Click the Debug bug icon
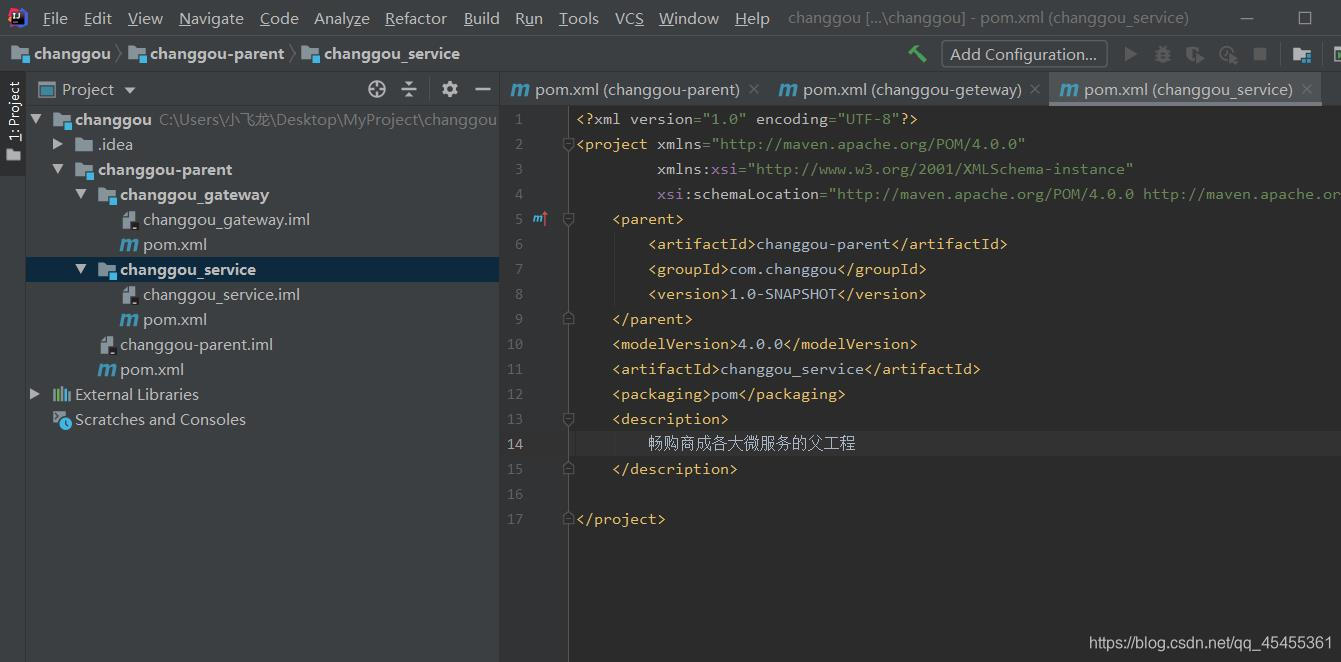 pyautogui.click(x=1162, y=54)
